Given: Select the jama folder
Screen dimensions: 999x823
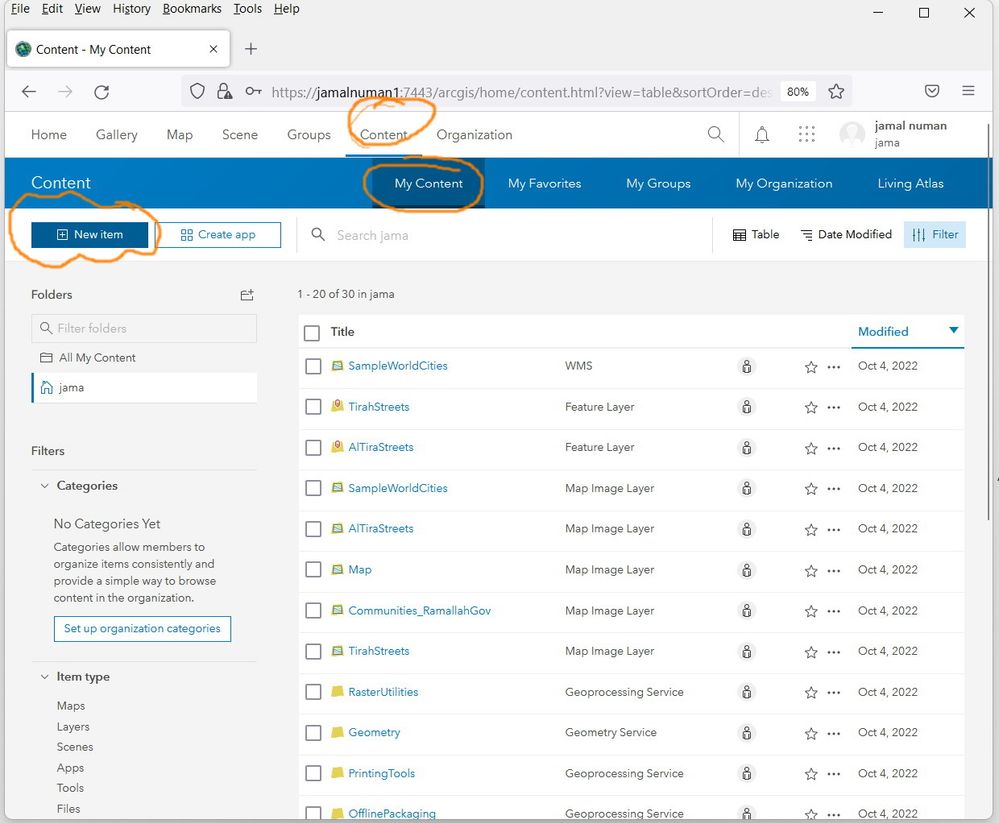Looking at the screenshot, I should click(145, 387).
